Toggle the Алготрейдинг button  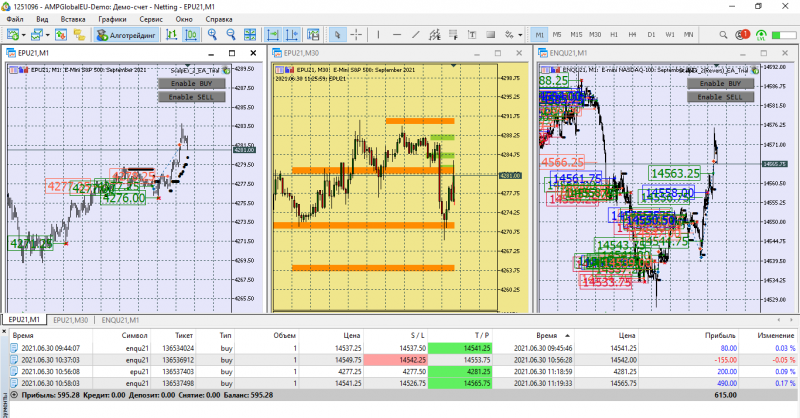pyautogui.click(x=126, y=35)
